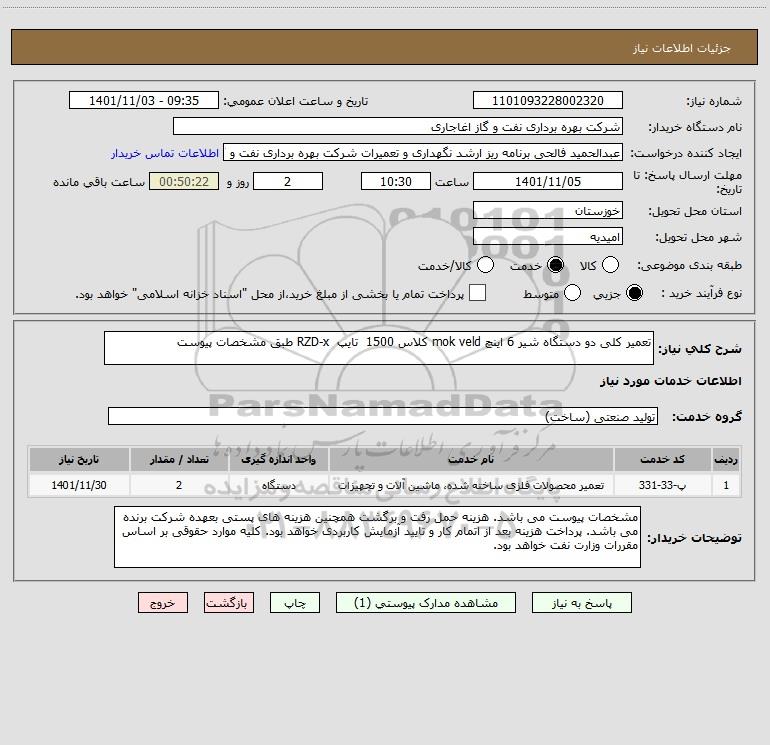Screen dimensions: 770x745
Task: Click the need date cell 1401/11/30
Action: coord(79,485)
